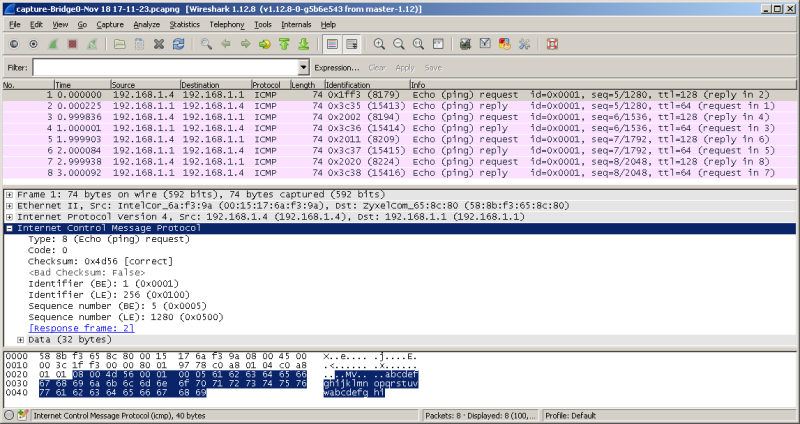Edit capture file comments in the status bar
Viewport: 800px width, 424px height.
tap(22, 415)
